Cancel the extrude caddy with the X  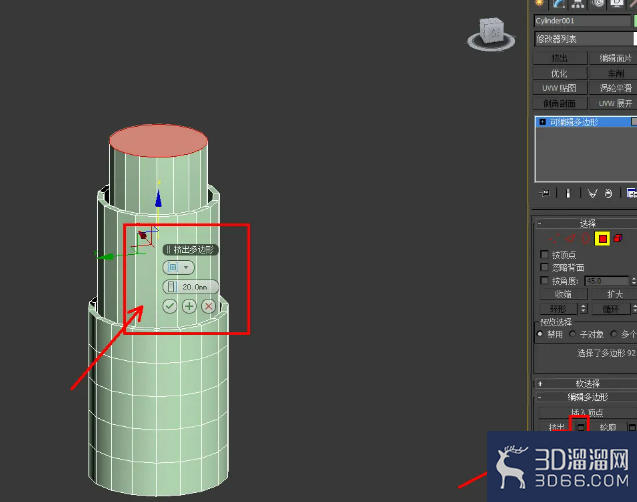click(208, 306)
